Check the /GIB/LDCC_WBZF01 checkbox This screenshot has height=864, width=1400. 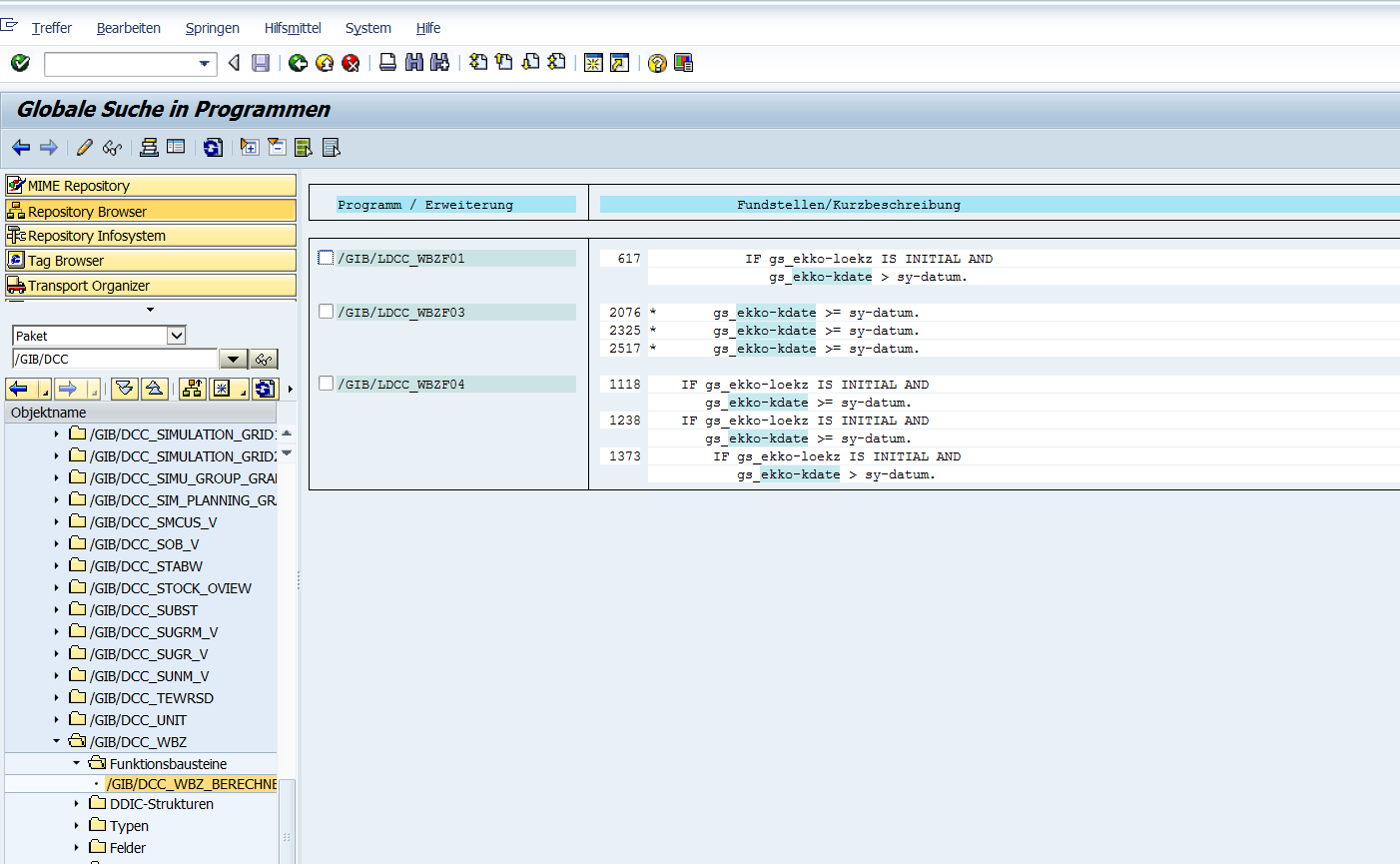[x=326, y=258]
